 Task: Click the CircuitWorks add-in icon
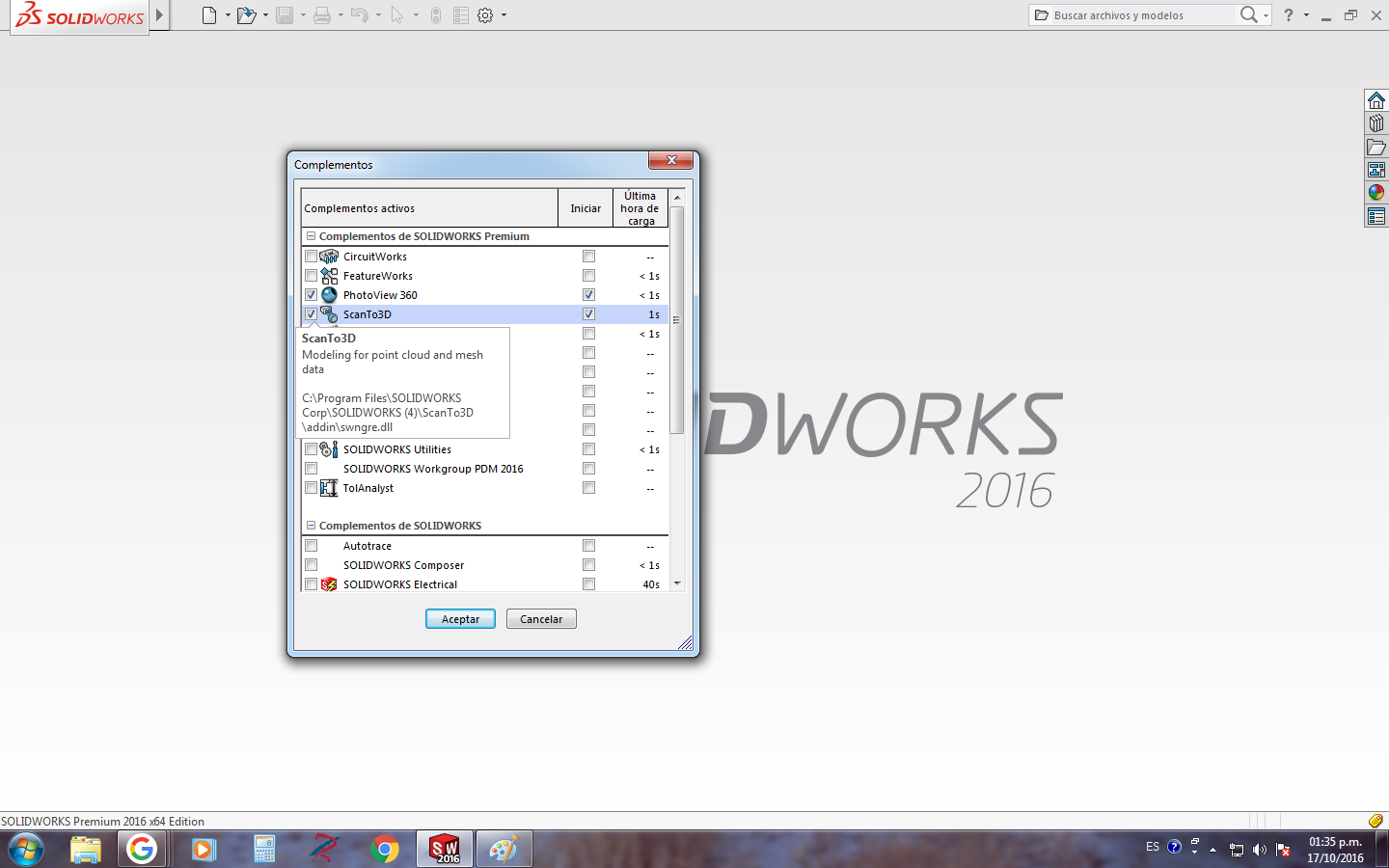tap(329, 257)
